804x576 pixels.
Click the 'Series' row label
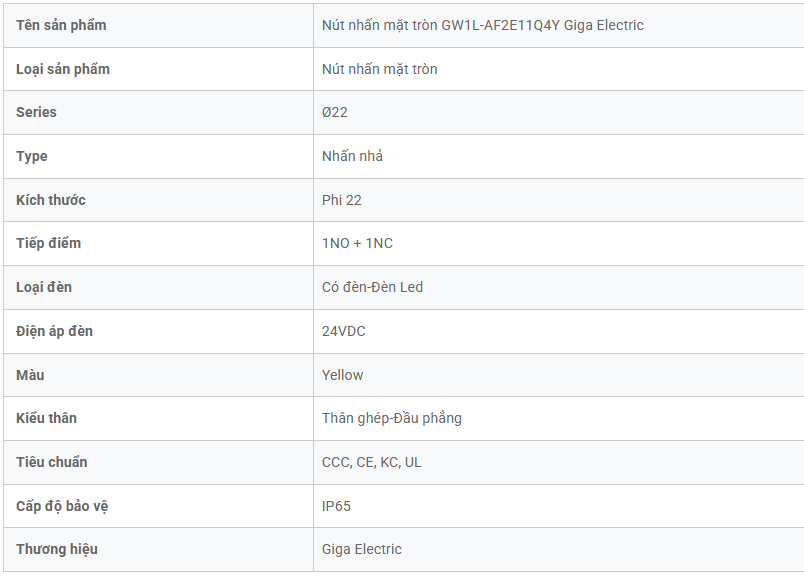pyautogui.click(x=36, y=112)
